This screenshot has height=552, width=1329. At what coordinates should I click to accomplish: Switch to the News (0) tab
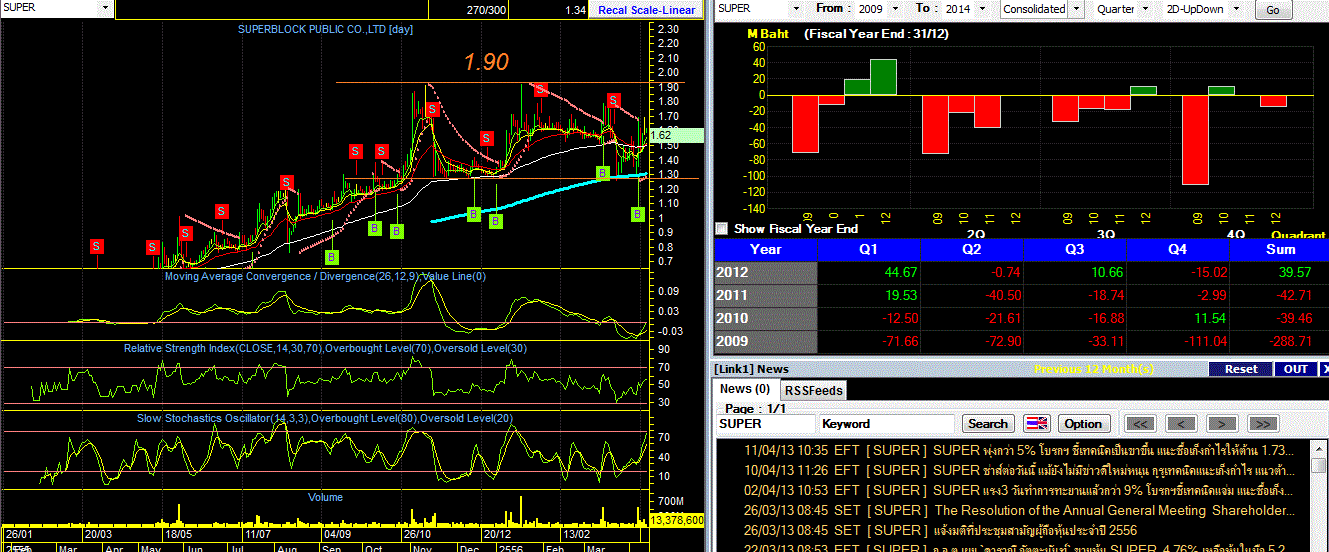746,389
